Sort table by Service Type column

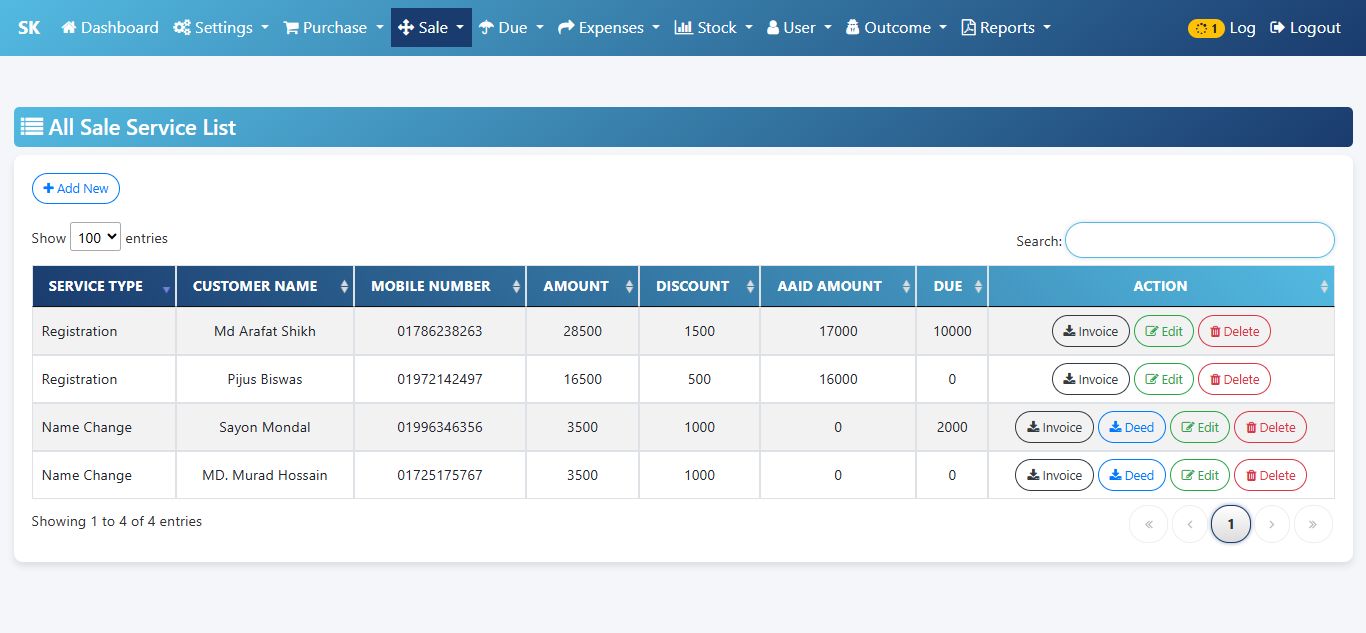pyautogui.click(x=104, y=286)
